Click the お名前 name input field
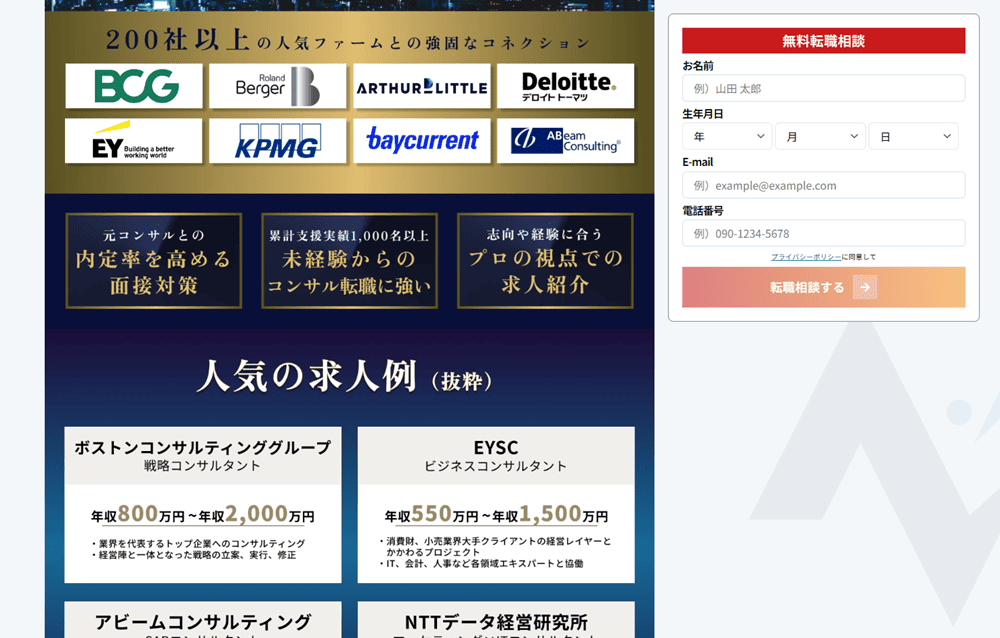The width and height of the screenshot is (1000, 638). point(823,88)
